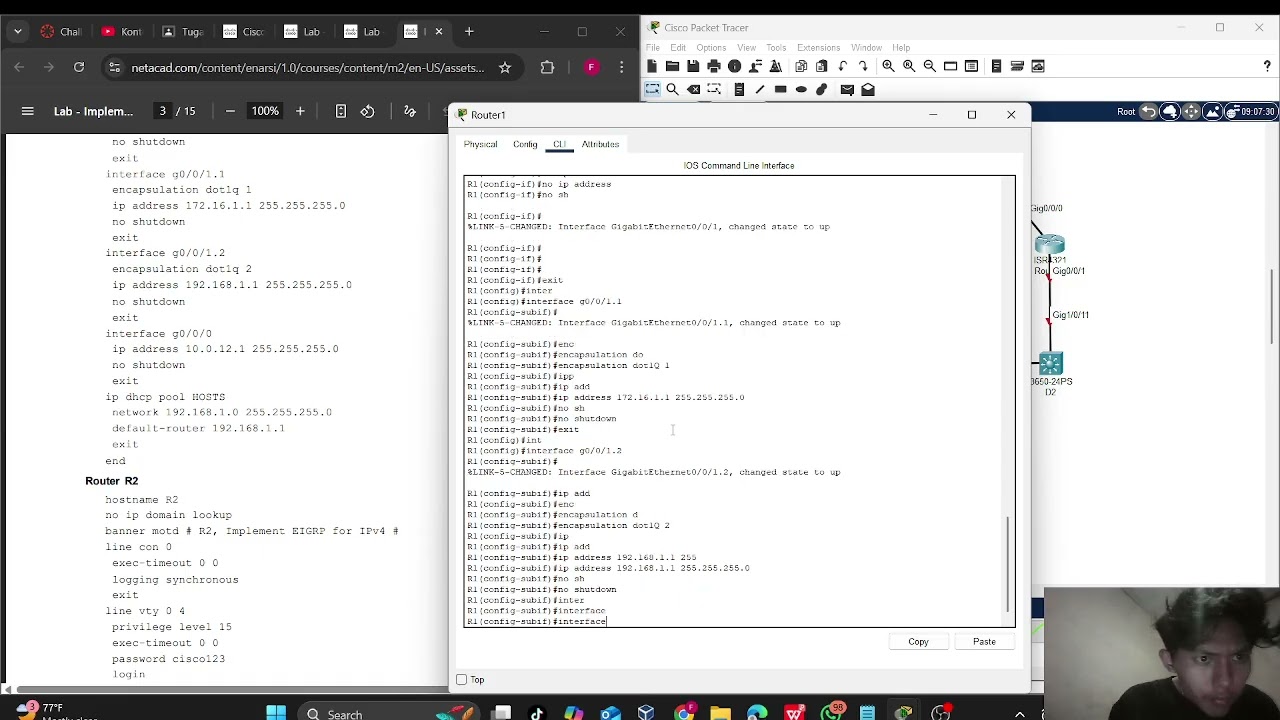Bookmark this page with the star icon
The height and width of the screenshot is (720, 1280).
coord(504,67)
